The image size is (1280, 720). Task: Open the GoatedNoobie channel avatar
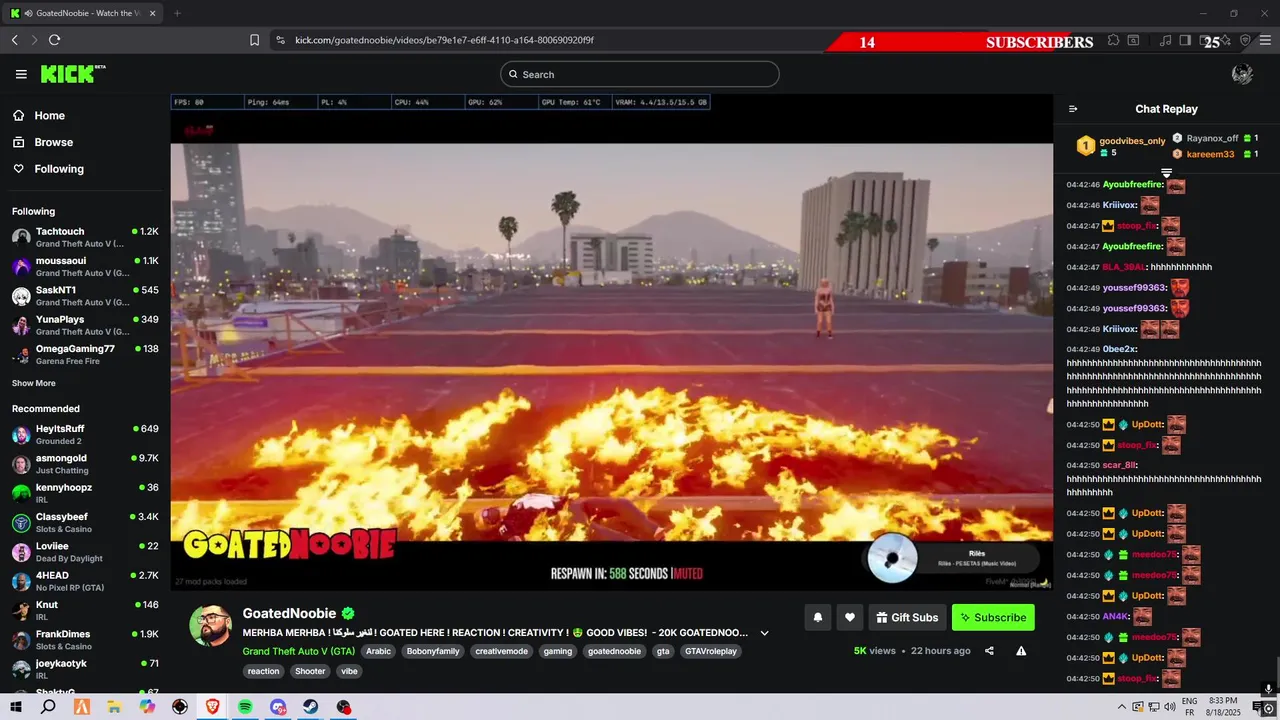[211, 626]
